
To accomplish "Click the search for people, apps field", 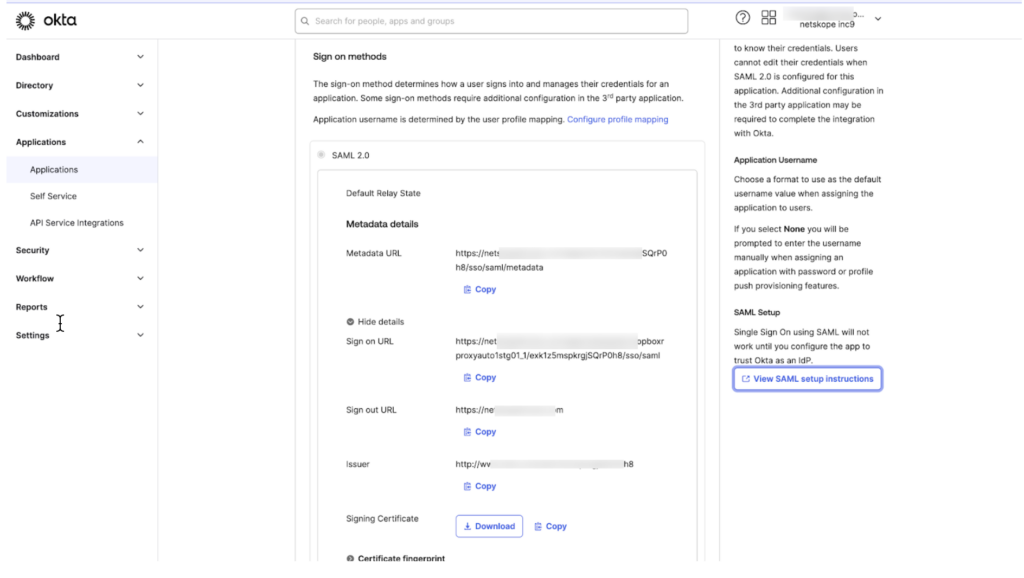I will [x=491, y=21].
